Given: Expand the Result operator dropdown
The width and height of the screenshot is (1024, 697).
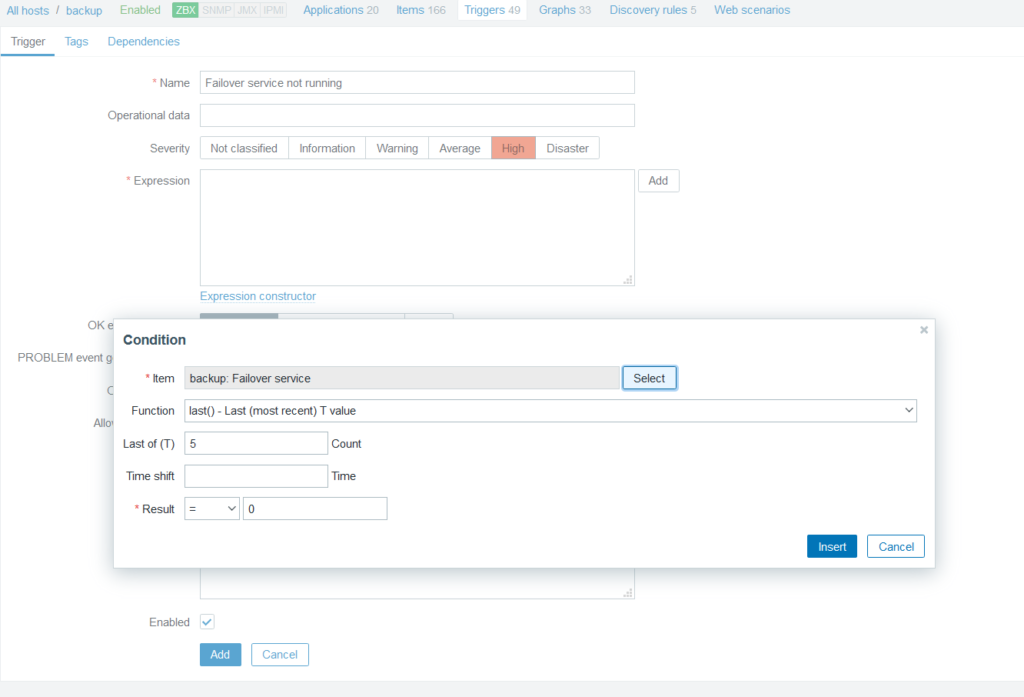Looking at the screenshot, I should 212,509.
